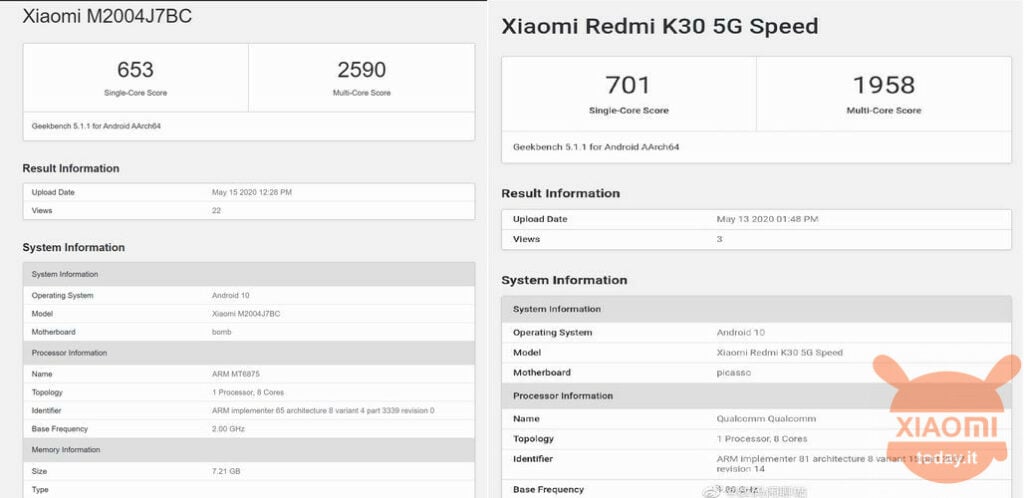Select 'Android 10' value in the Redmi K30 result
The width and height of the screenshot is (1024, 498).
(741, 332)
